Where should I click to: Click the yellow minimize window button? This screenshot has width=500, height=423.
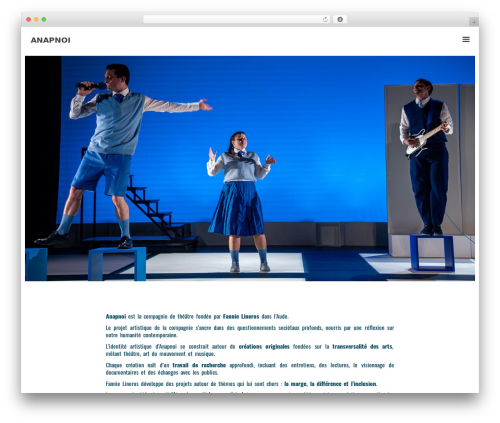click(36, 19)
